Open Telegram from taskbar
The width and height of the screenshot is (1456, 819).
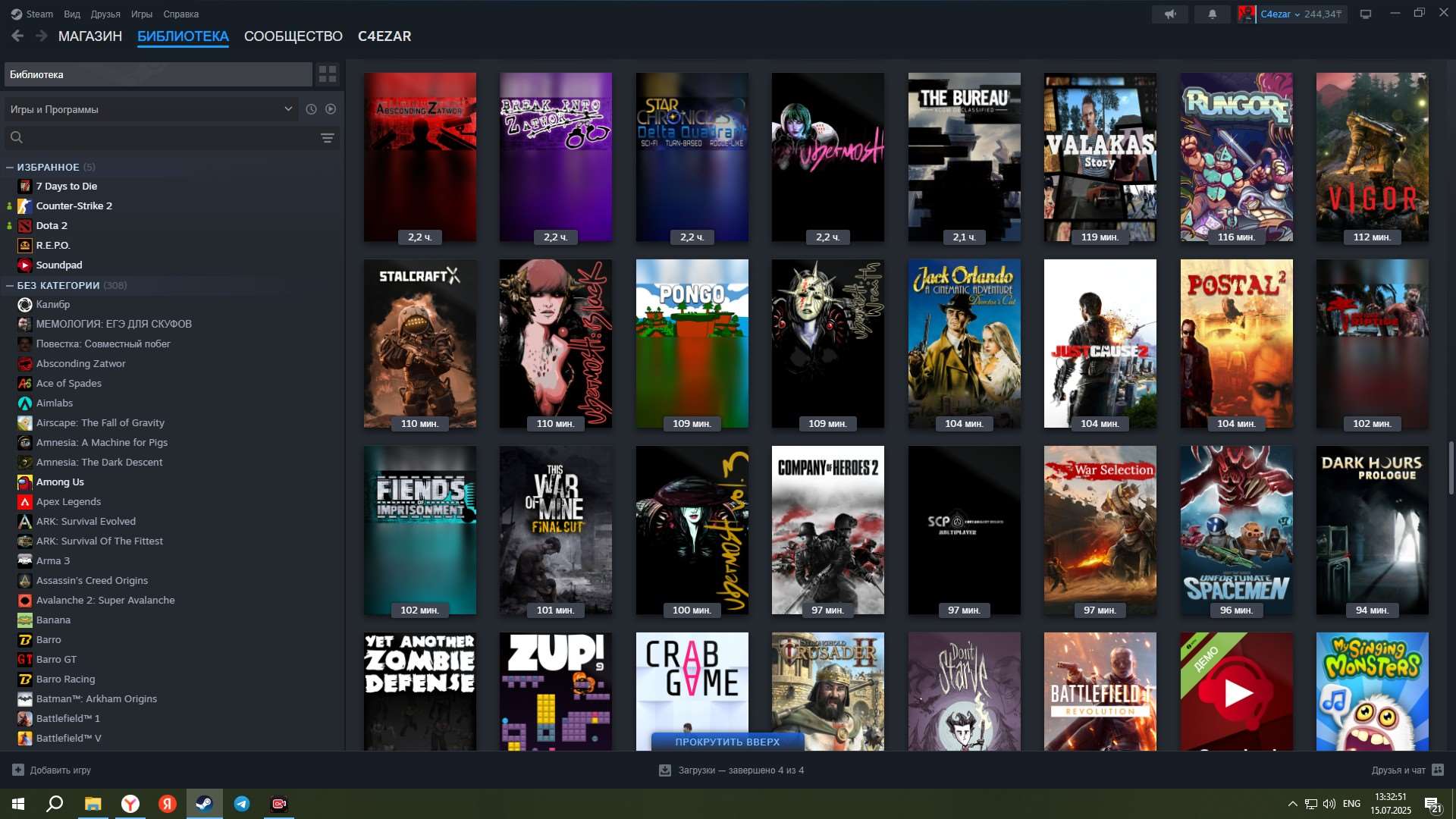242,804
